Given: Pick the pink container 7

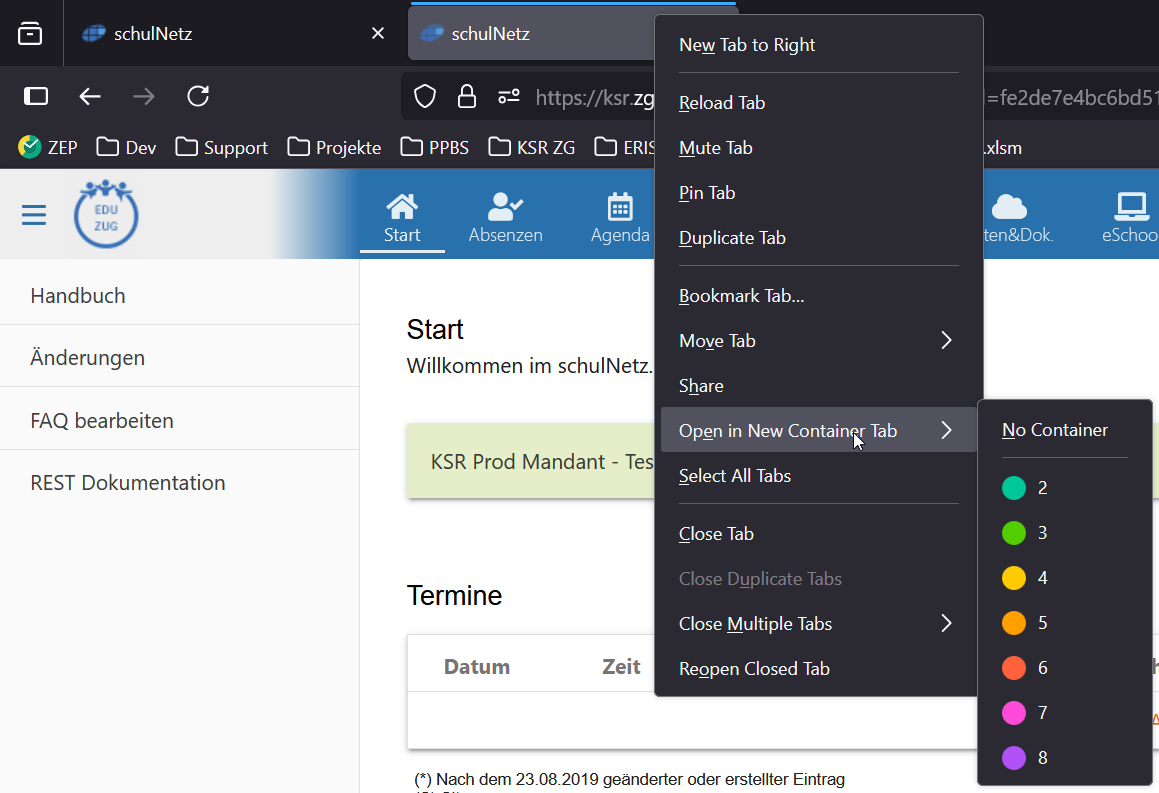Looking at the screenshot, I should [1065, 713].
